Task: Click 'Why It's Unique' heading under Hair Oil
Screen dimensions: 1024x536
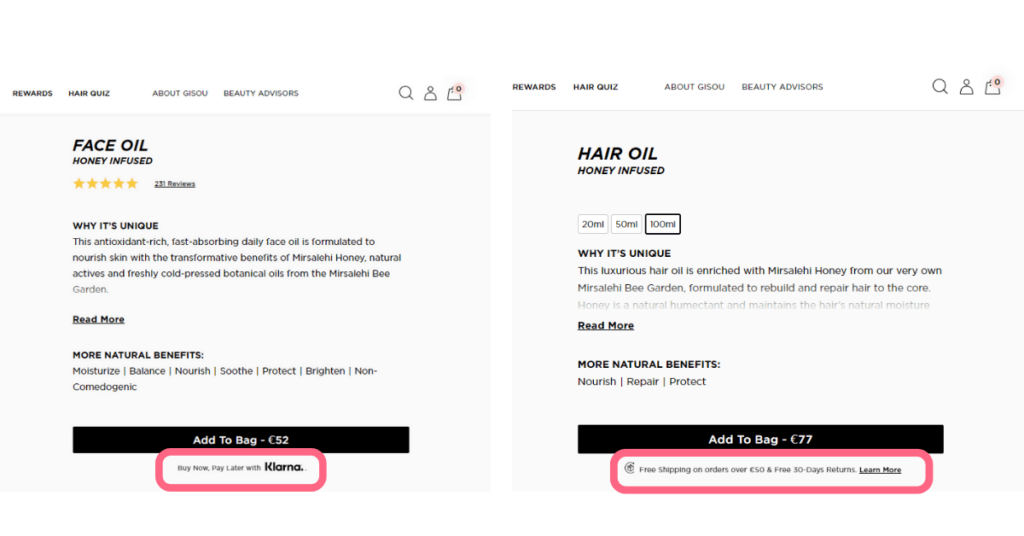Action: [x=624, y=253]
